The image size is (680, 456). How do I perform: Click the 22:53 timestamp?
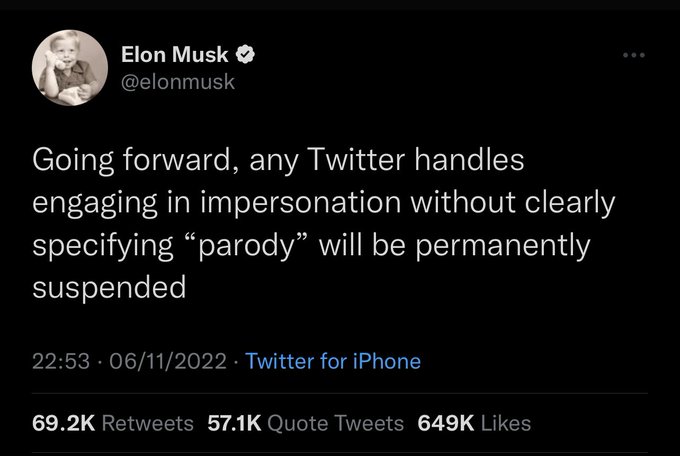[x=61, y=361]
